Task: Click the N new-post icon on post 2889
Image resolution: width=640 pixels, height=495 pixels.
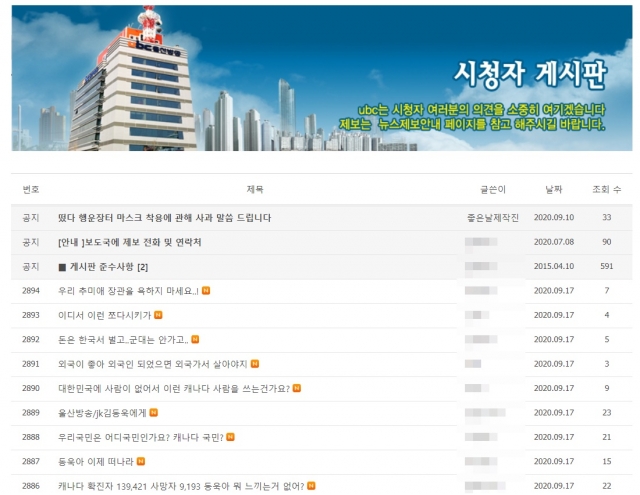Action: (153, 413)
